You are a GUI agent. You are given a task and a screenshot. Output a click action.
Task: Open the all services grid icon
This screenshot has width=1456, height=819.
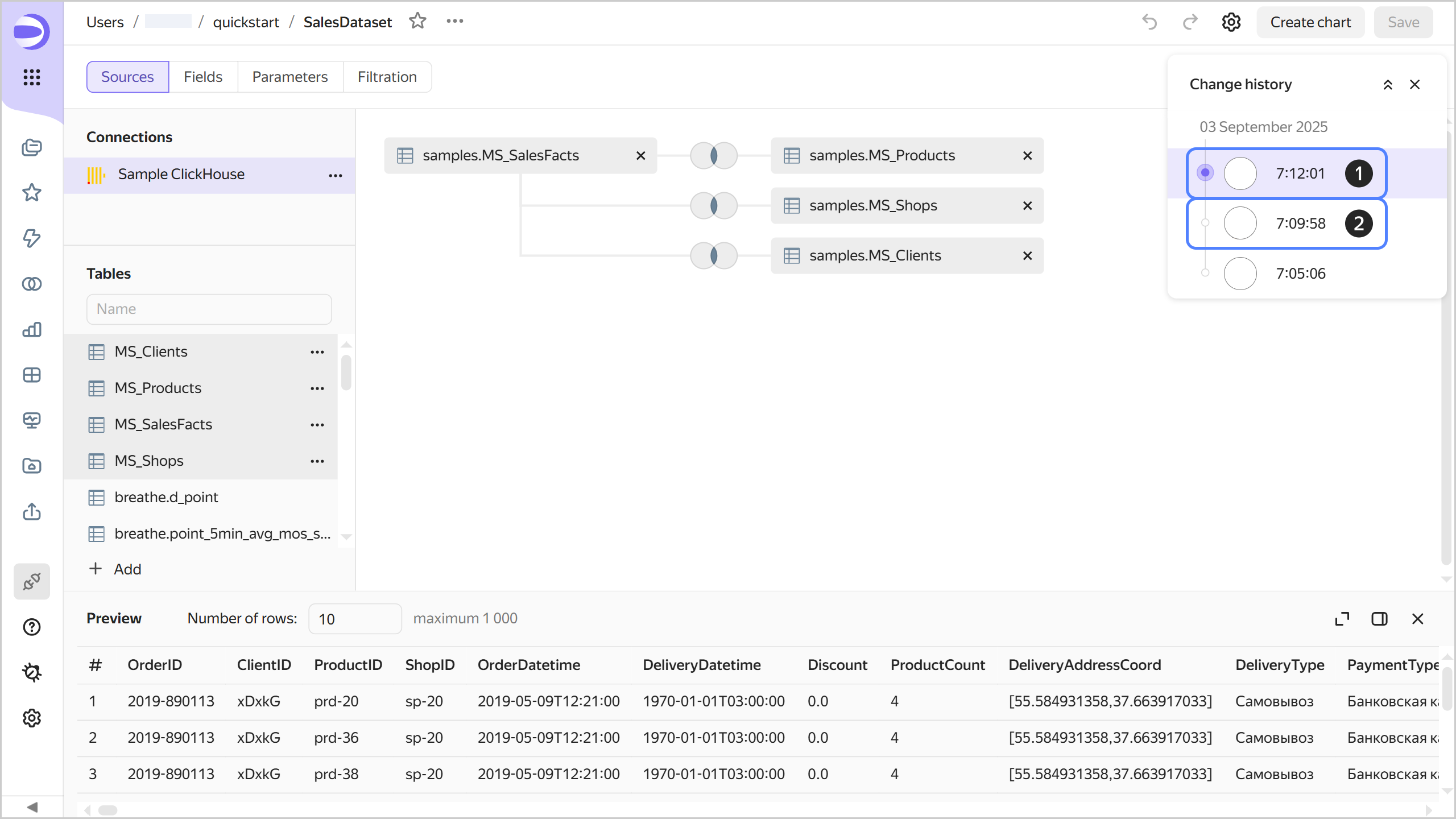click(x=32, y=77)
